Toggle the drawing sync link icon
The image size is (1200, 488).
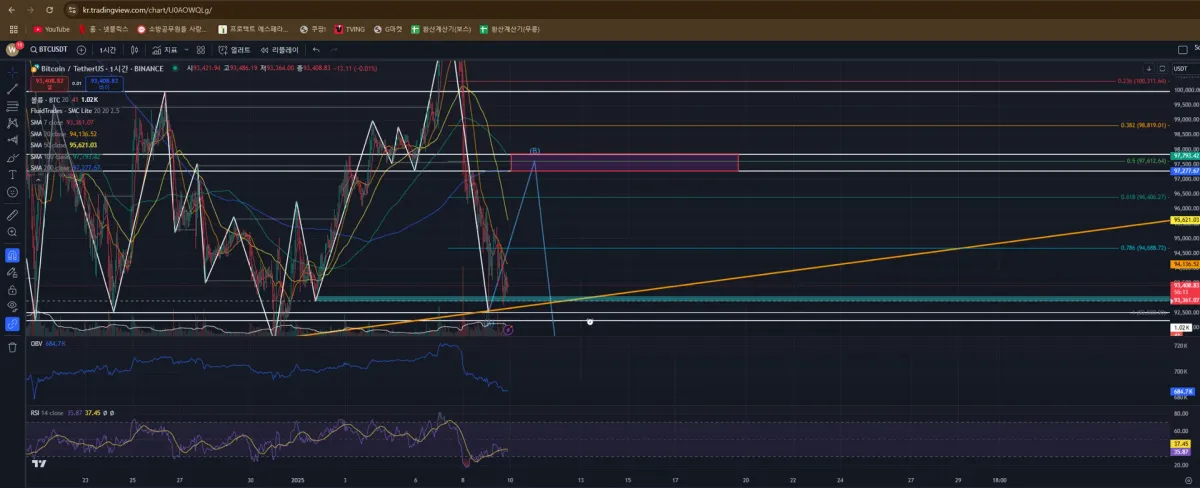coord(12,324)
